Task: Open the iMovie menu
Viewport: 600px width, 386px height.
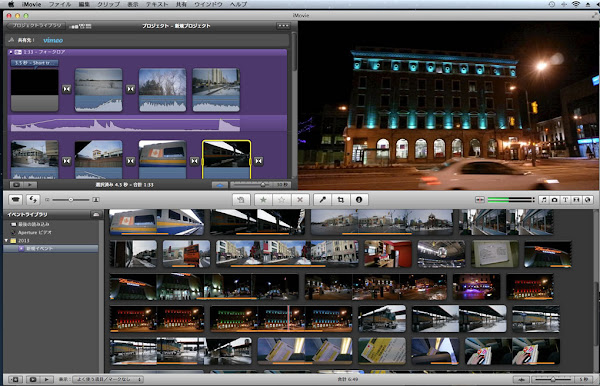Action: tap(31, 4)
